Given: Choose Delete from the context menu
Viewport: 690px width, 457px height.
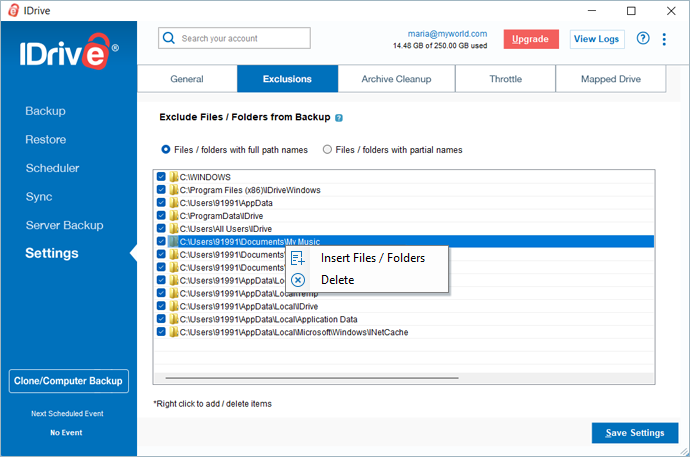Looking at the screenshot, I should point(337,280).
